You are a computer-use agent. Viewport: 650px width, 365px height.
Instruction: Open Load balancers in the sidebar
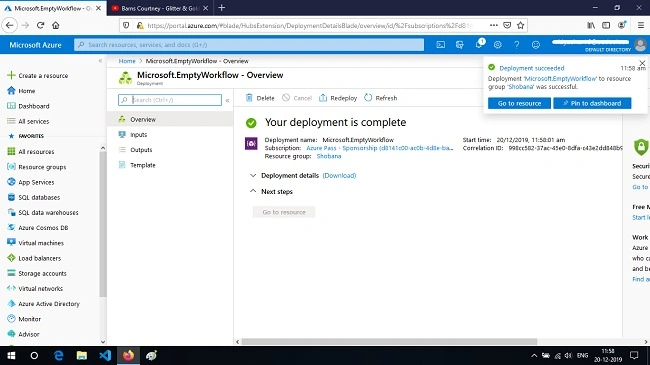point(34,258)
